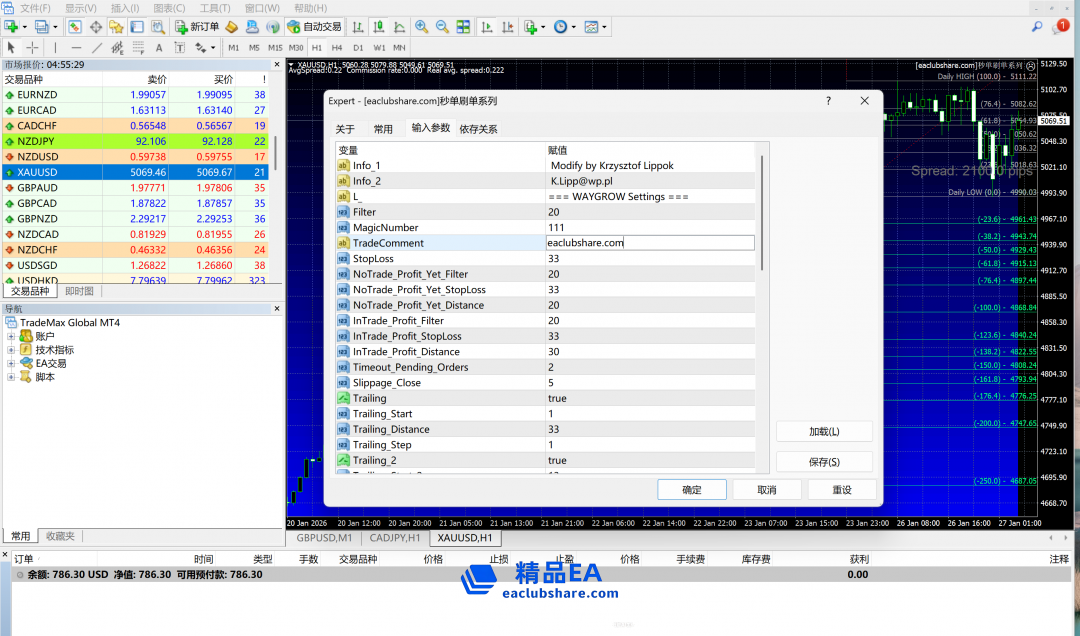Expand the 技术指标 node in Navigator
1080x636 pixels.
[12, 350]
